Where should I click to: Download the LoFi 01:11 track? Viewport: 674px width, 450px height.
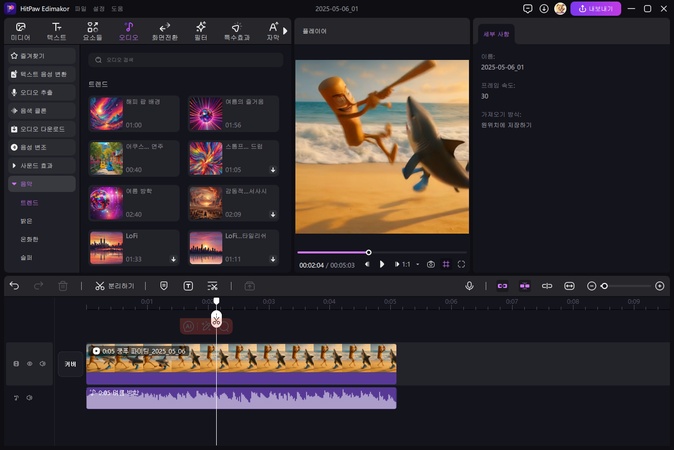pyautogui.click(x=273, y=259)
